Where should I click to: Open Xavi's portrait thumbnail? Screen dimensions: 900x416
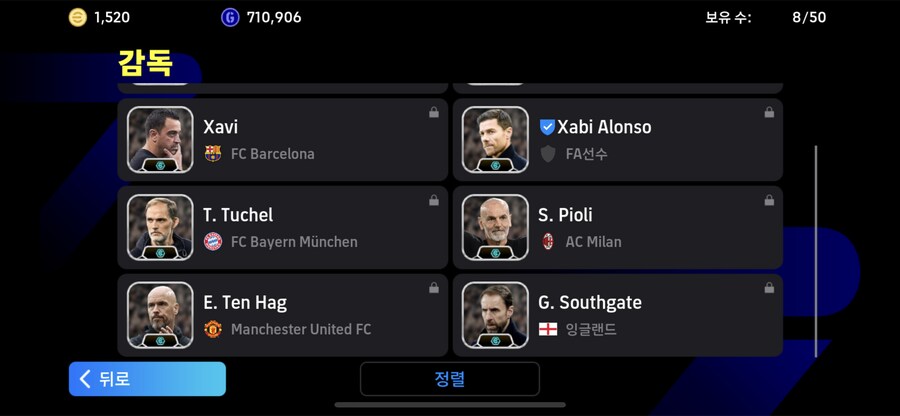pyautogui.click(x=160, y=139)
